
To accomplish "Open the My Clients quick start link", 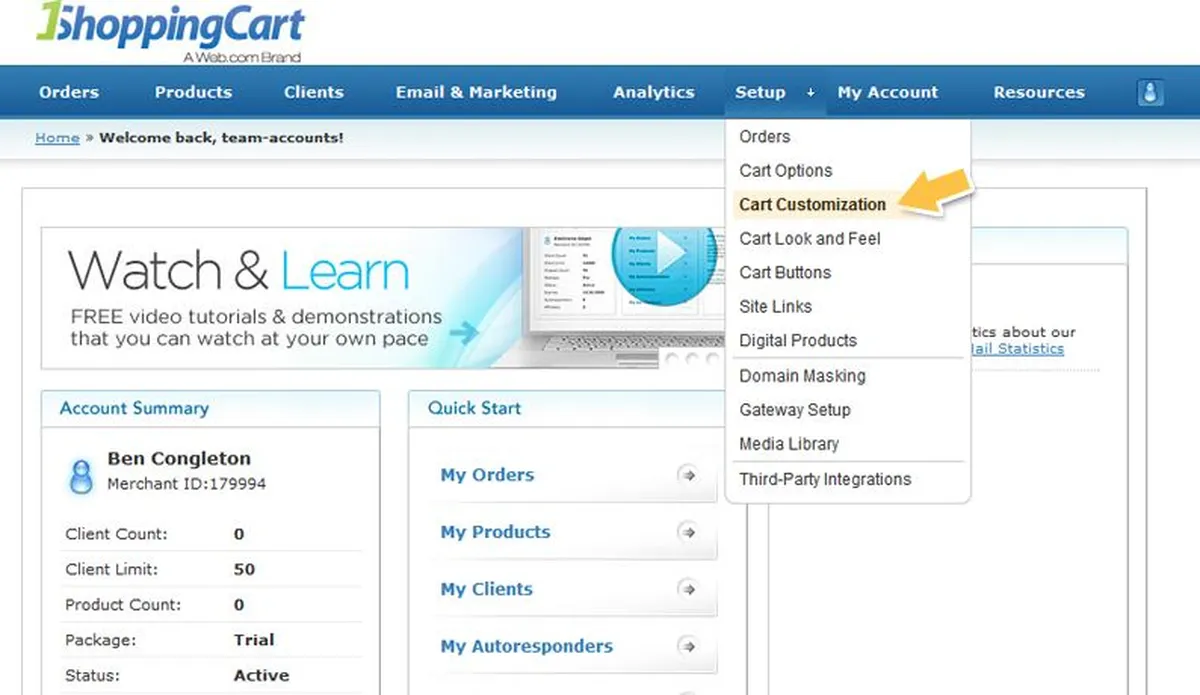I will click(486, 589).
